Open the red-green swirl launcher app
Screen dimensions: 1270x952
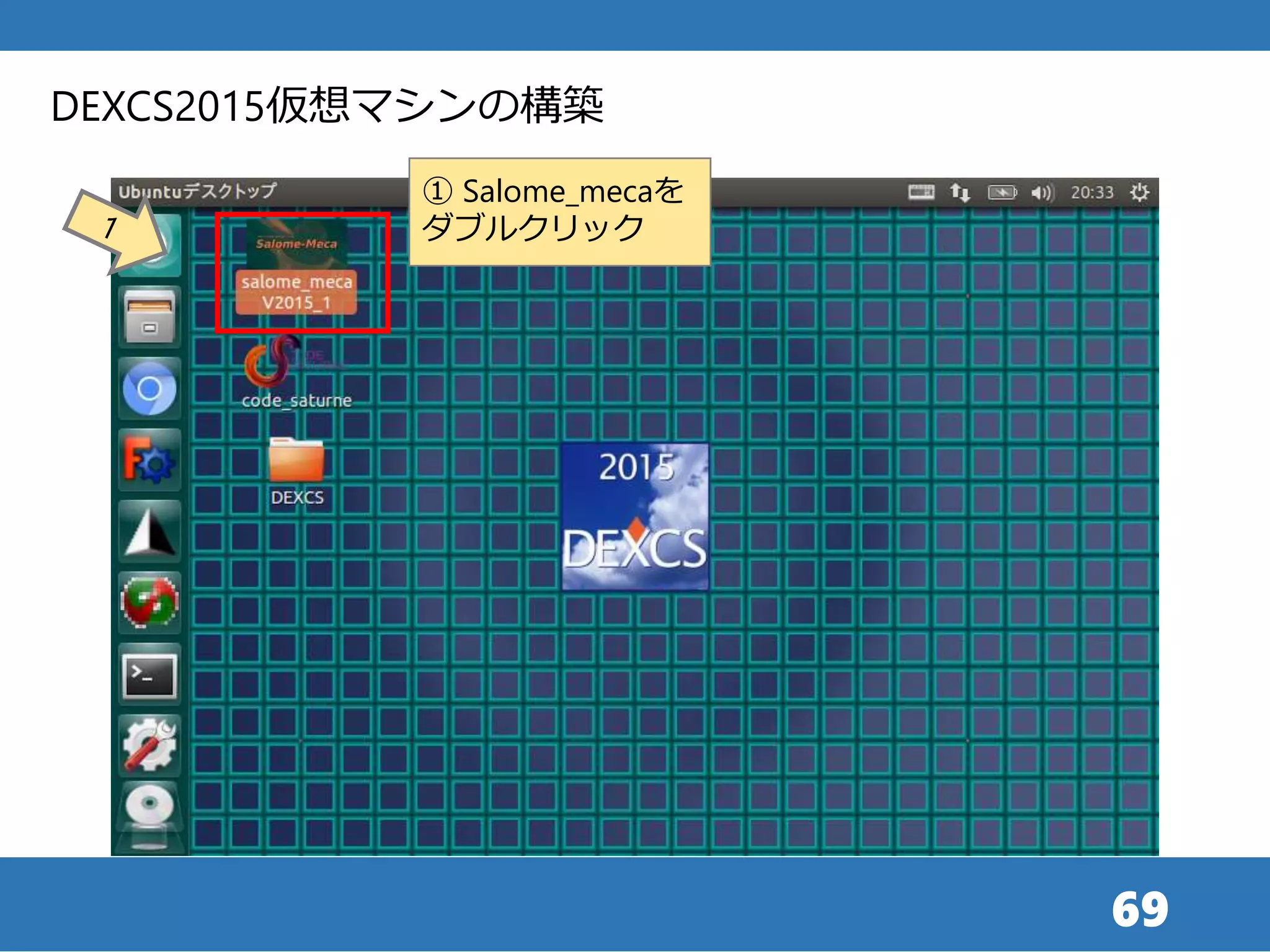(x=149, y=602)
